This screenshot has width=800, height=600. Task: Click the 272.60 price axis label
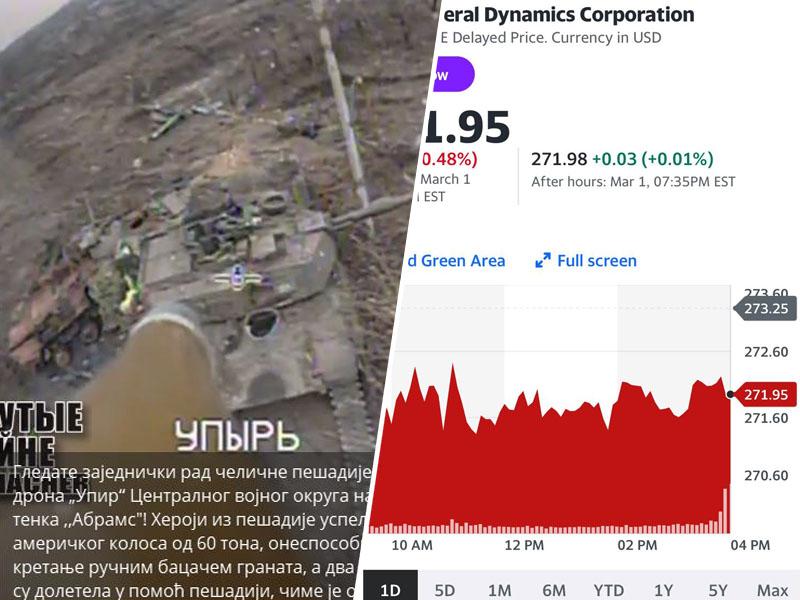click(766, 352)
